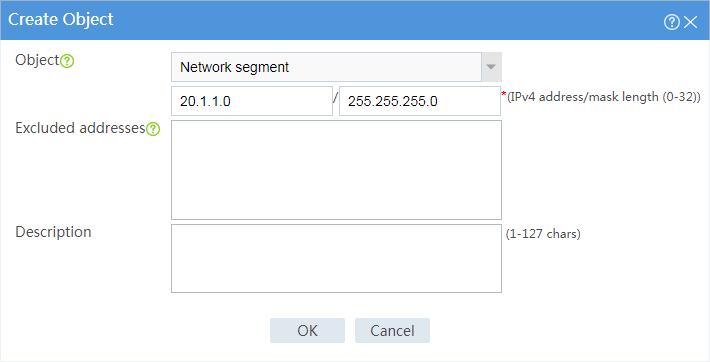The width and height of the screenshot is (710, 362).
Task: Click the red required asterisk marker
Action: 504,93
